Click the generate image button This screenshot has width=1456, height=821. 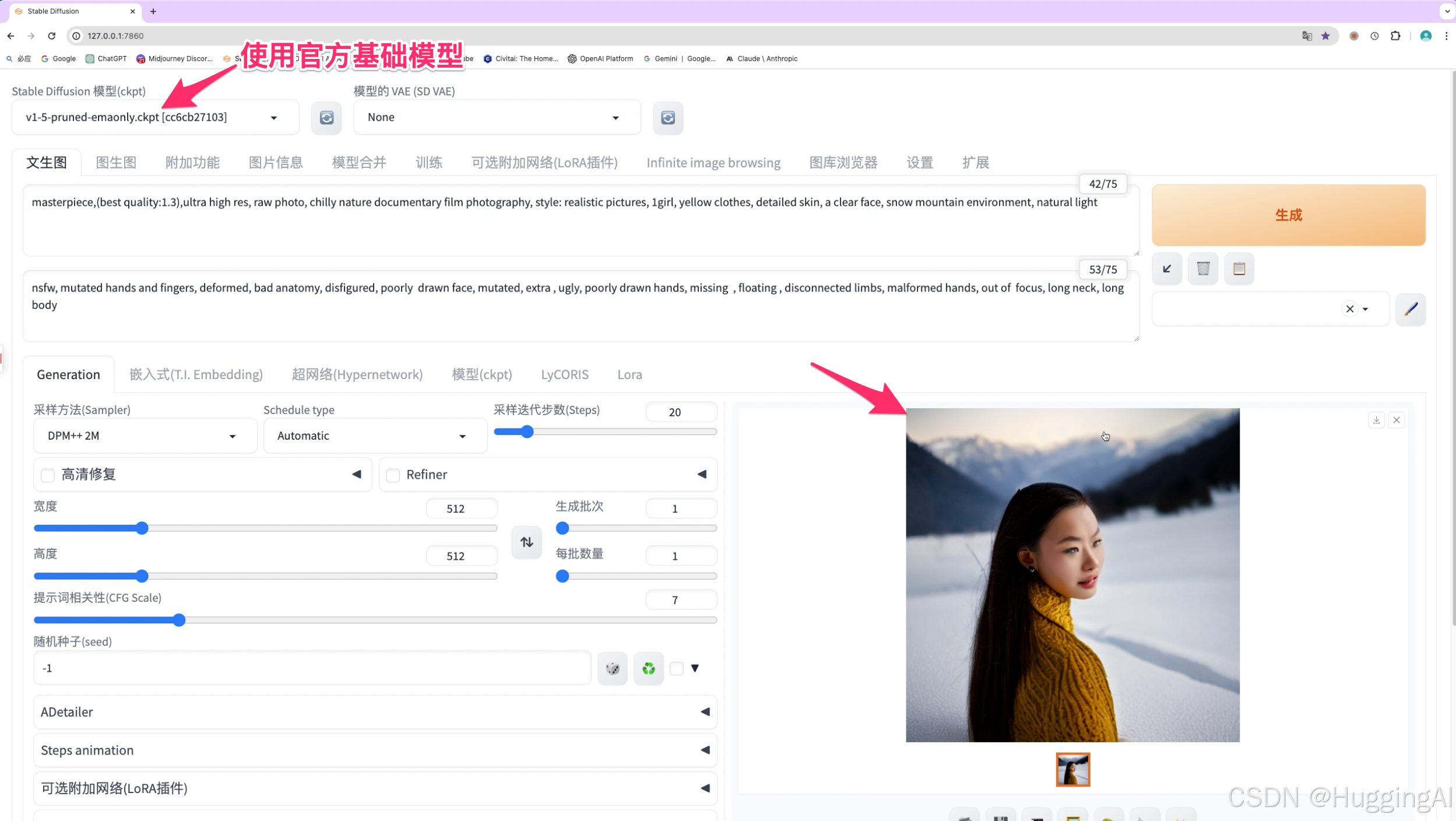coord(1288,214)
